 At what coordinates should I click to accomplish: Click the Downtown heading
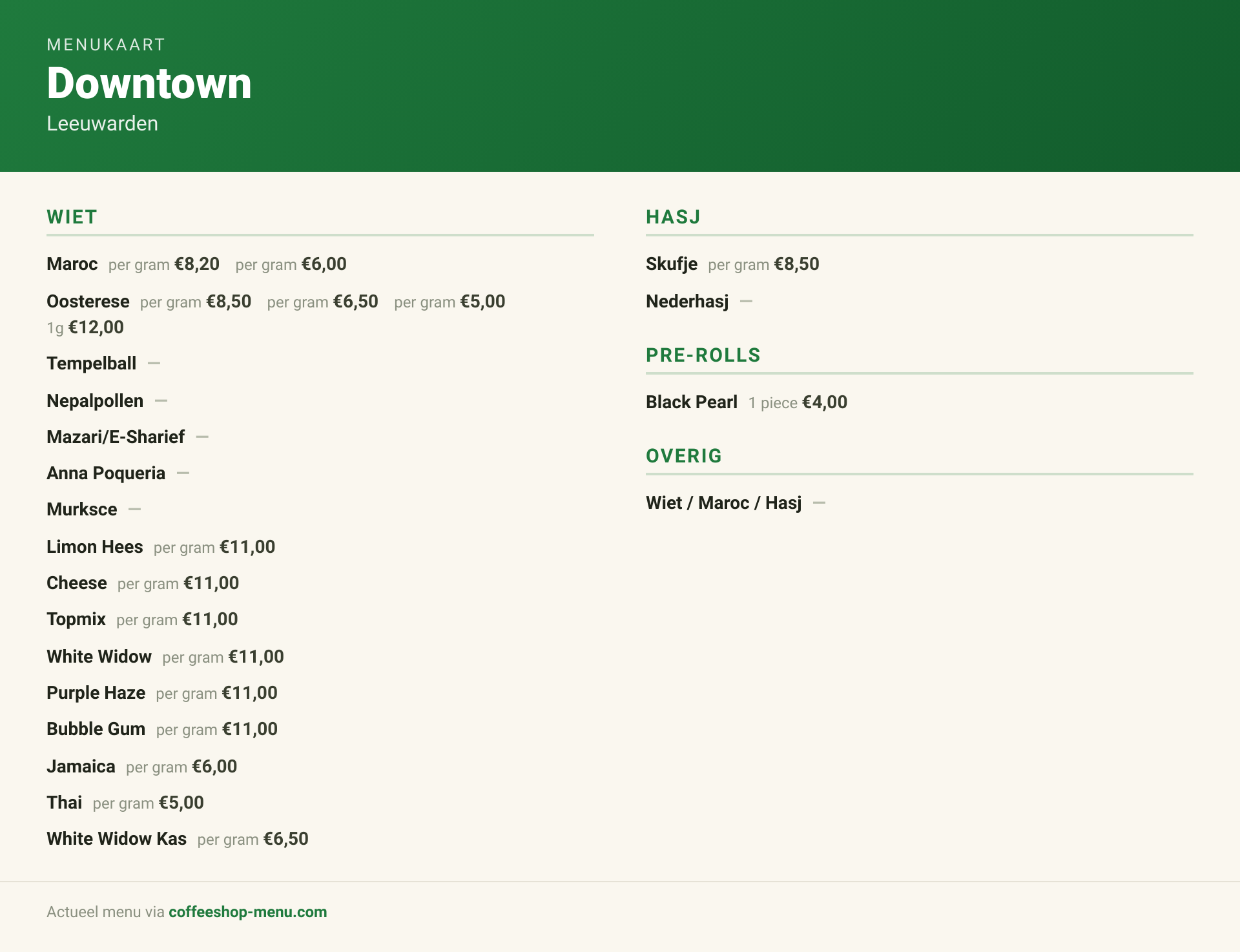pos(149,83)
